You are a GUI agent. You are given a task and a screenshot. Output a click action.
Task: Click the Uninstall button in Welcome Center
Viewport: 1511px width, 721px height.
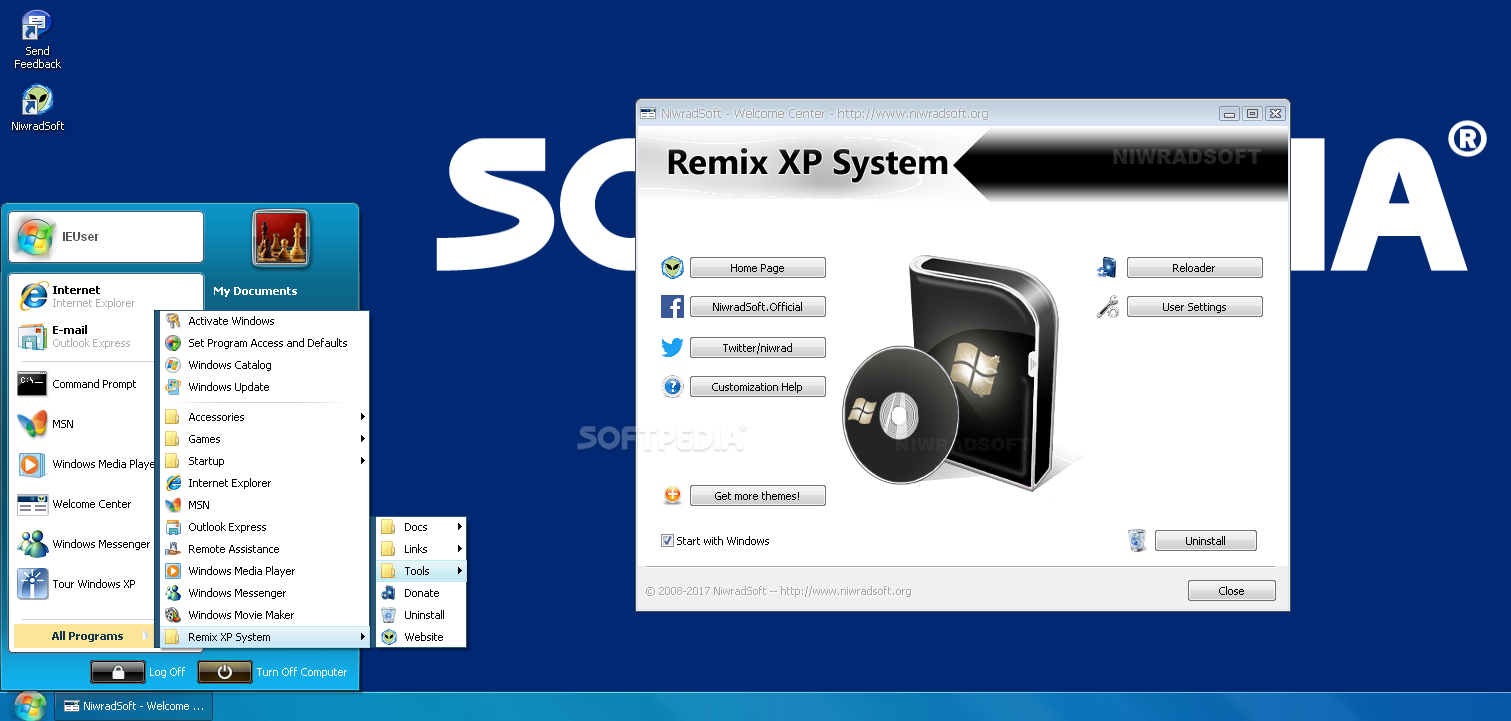pos(1205,541)
